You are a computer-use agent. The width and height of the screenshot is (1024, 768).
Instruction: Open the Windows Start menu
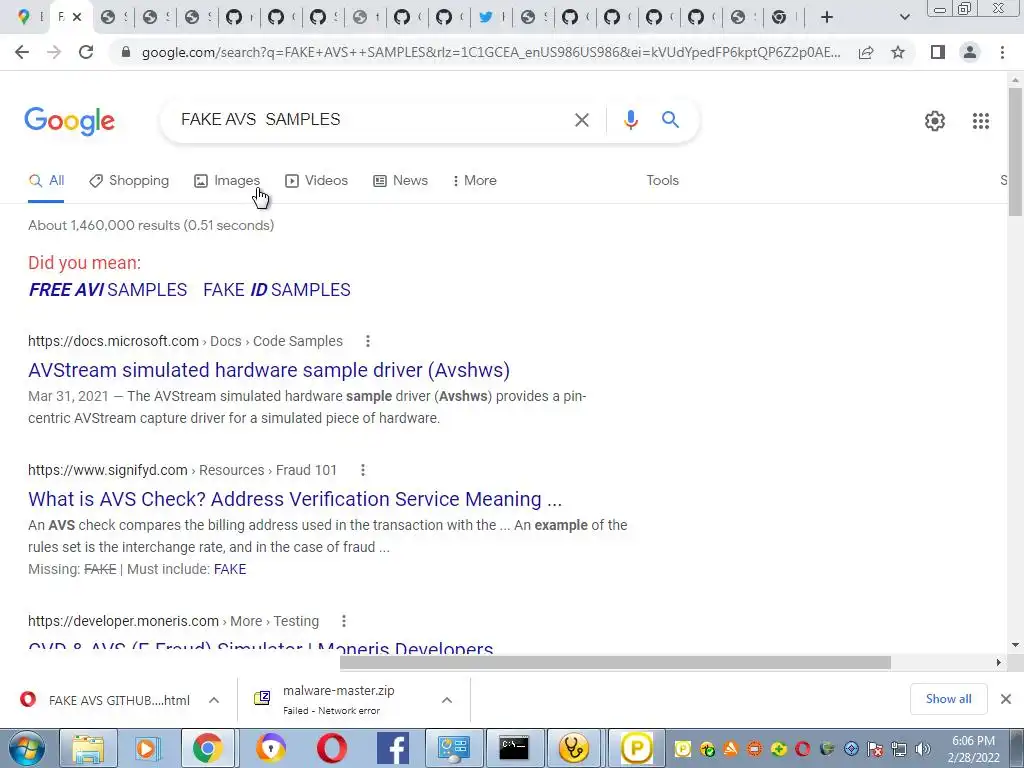26,748
